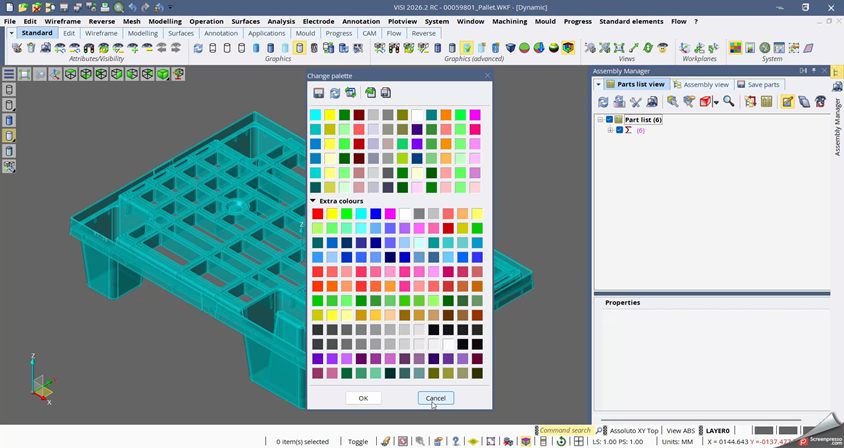Click the View ABS status bar label
844x448 pixels.
tap(680, 431)
